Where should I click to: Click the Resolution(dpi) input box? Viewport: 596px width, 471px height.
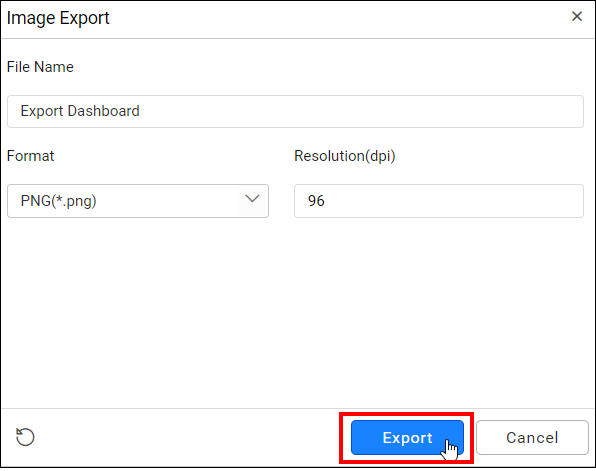(x=439, y=201)
